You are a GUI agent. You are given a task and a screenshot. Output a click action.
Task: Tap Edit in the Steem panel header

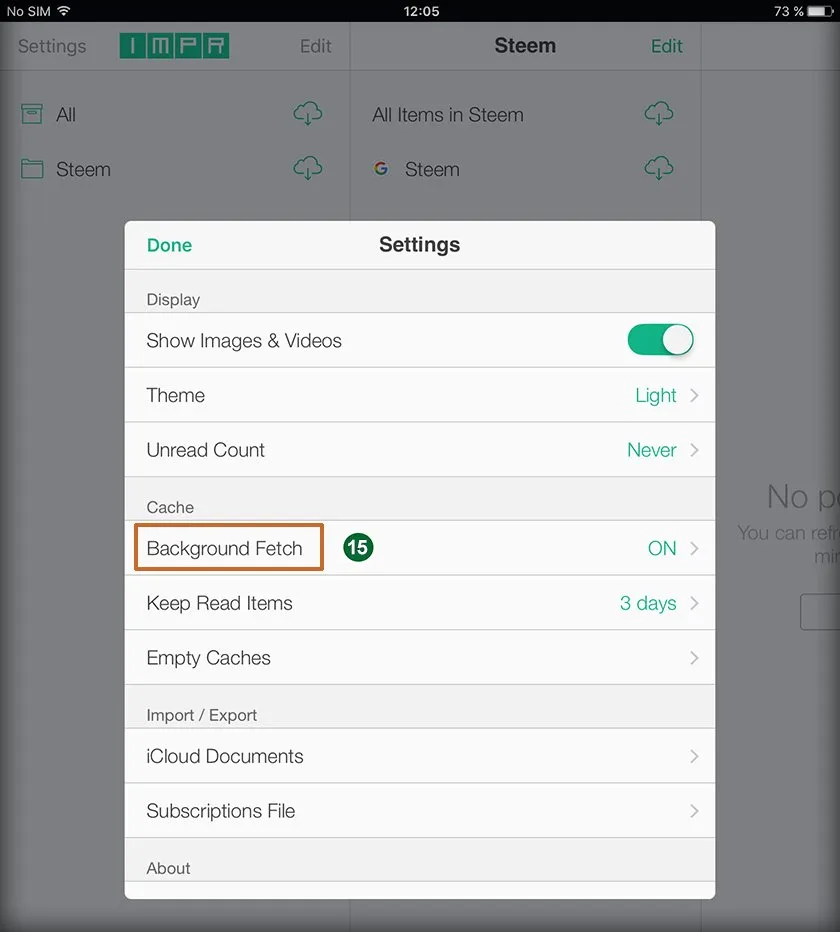(x=666, y=46)
